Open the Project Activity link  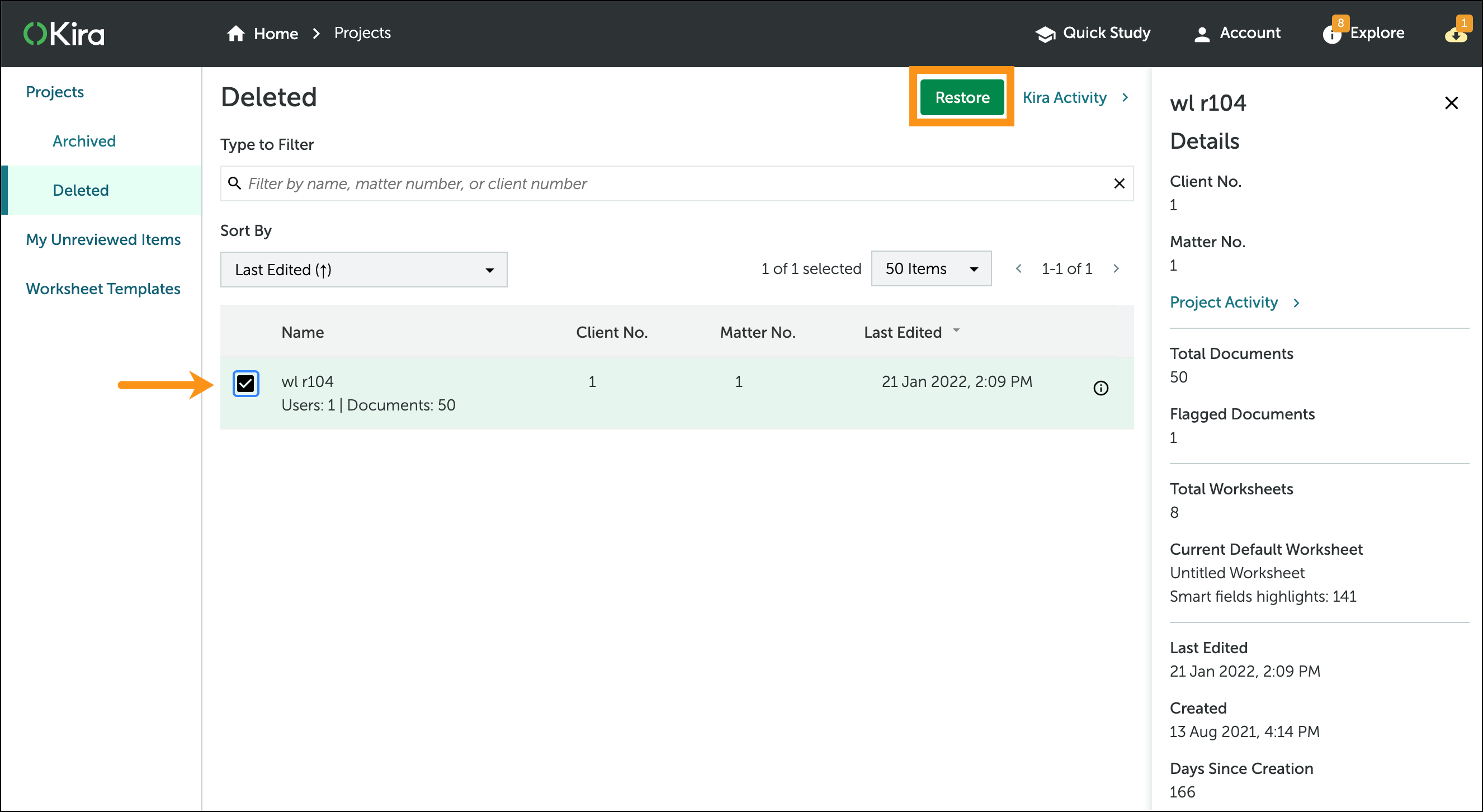click(1224, 303)
